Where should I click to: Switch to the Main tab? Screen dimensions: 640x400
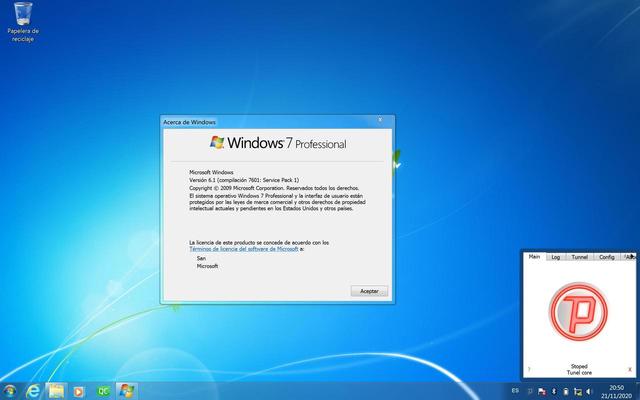pyautogui.click(x=534, y=256)
